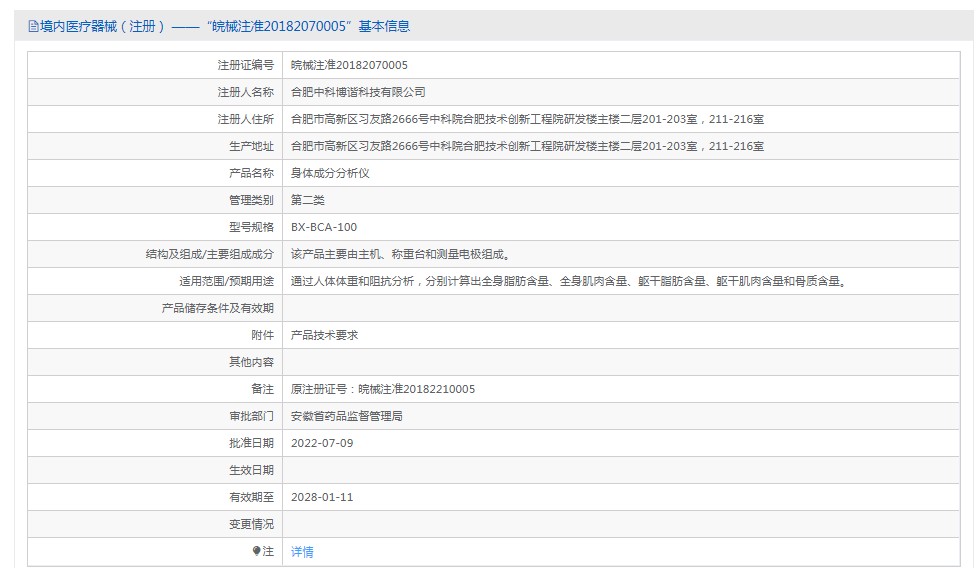The width and height of the screenshot is (980, 568).
Task: Click the 注册人名称 label
Action: click(246, 92)
